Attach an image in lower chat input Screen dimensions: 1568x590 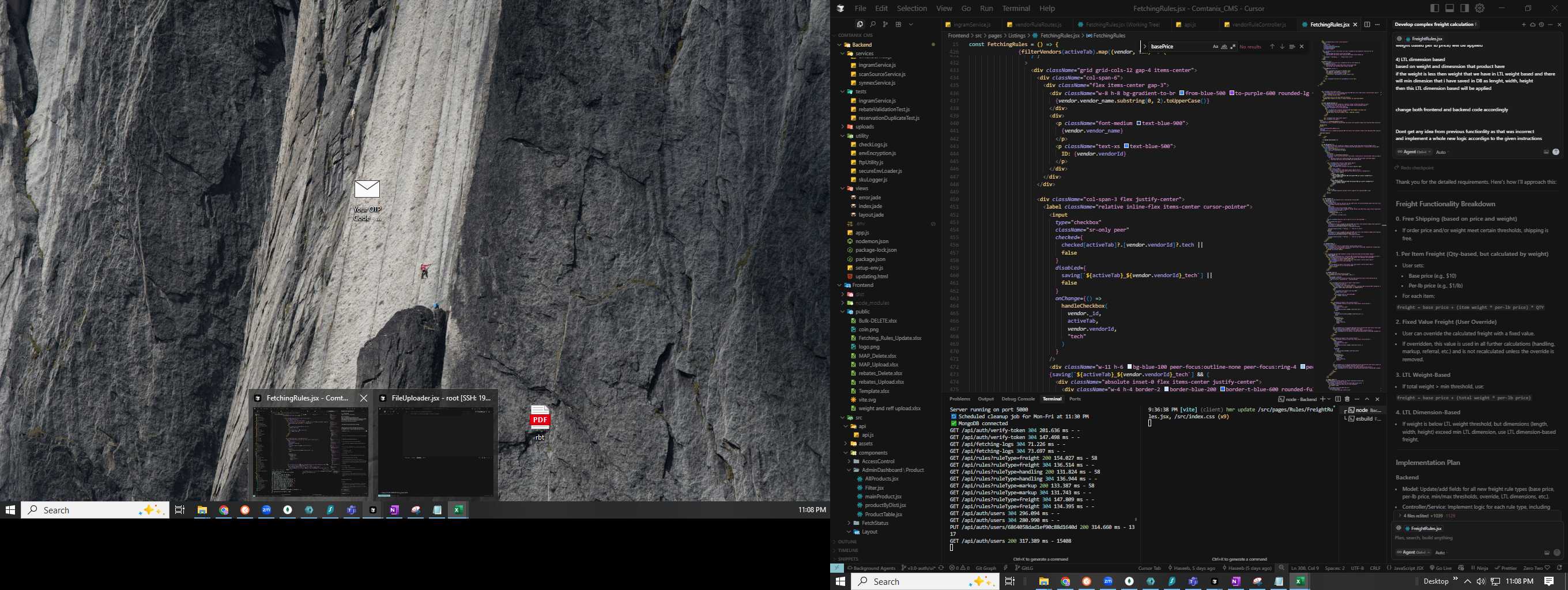[1547, 553]
